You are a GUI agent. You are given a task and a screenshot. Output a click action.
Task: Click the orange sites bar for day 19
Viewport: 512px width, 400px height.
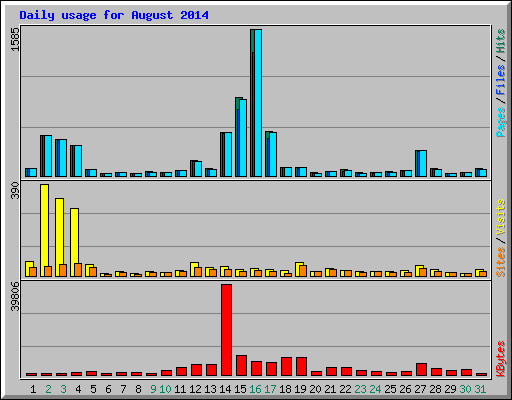coord(303,271)
